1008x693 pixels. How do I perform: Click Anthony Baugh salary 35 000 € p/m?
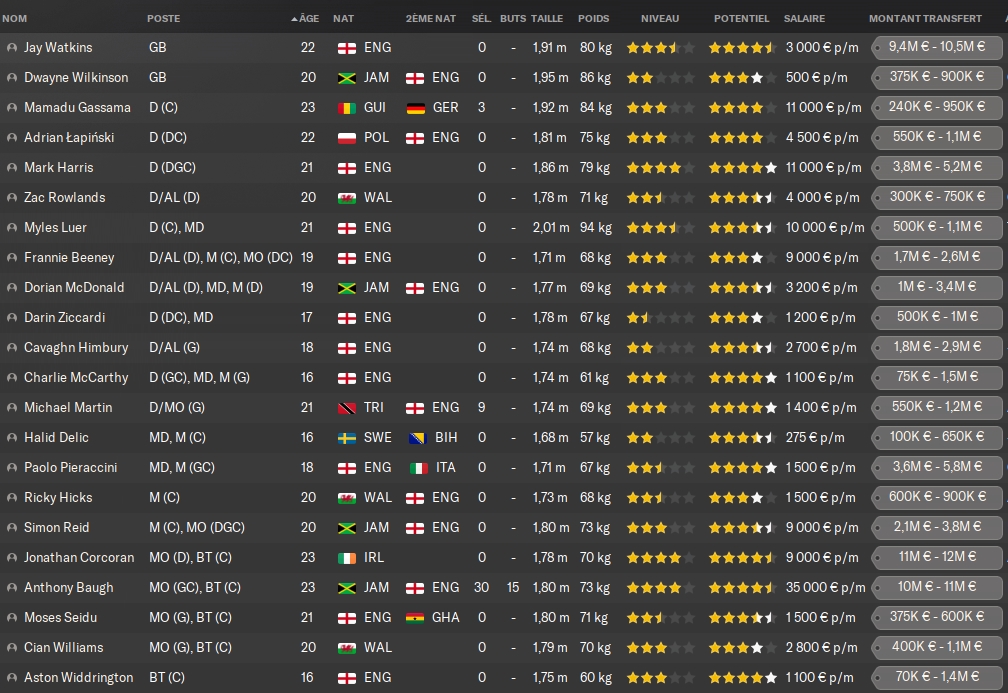tap(825, 588)
